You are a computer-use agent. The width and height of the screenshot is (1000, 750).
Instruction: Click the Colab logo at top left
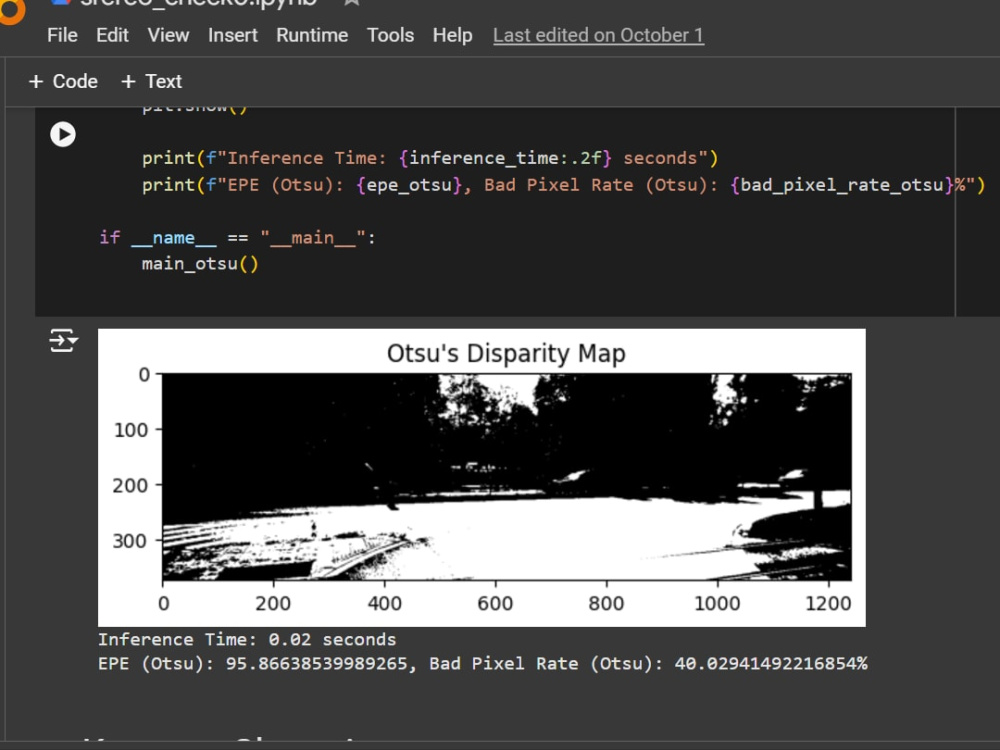click(11, 9)
